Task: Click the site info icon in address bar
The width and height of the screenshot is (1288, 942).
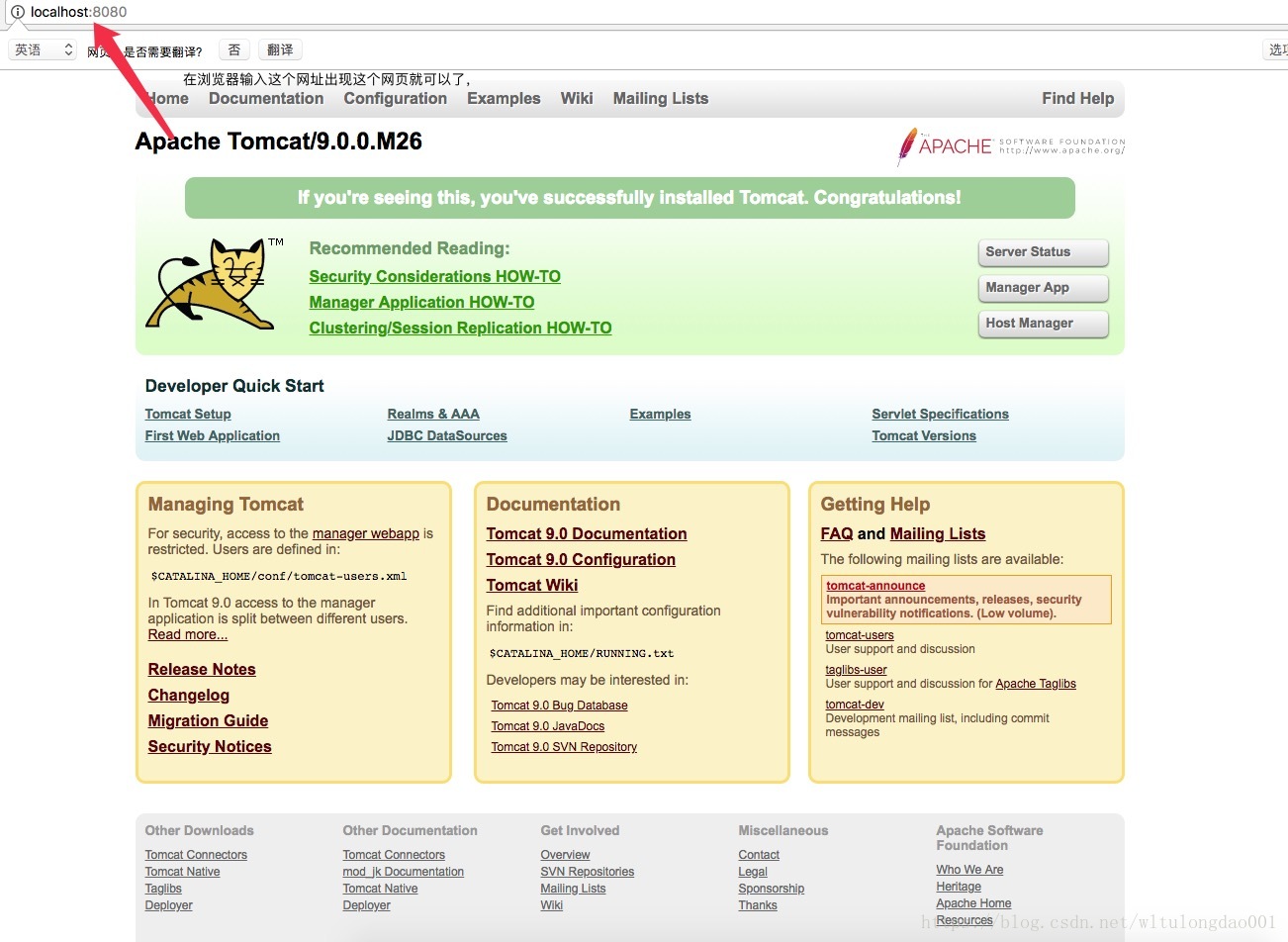Action: point(17,12)
